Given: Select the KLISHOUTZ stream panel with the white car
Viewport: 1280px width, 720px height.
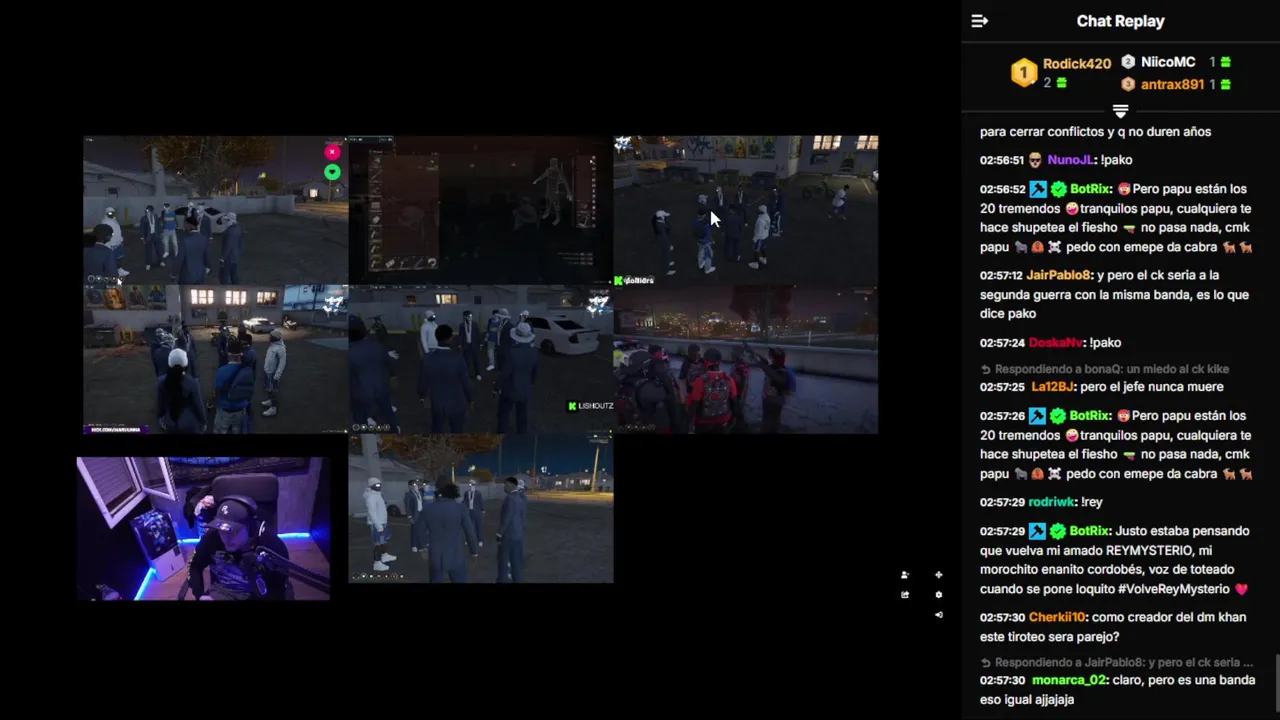Looking at the screenshot, I should [x=481, y=359].
